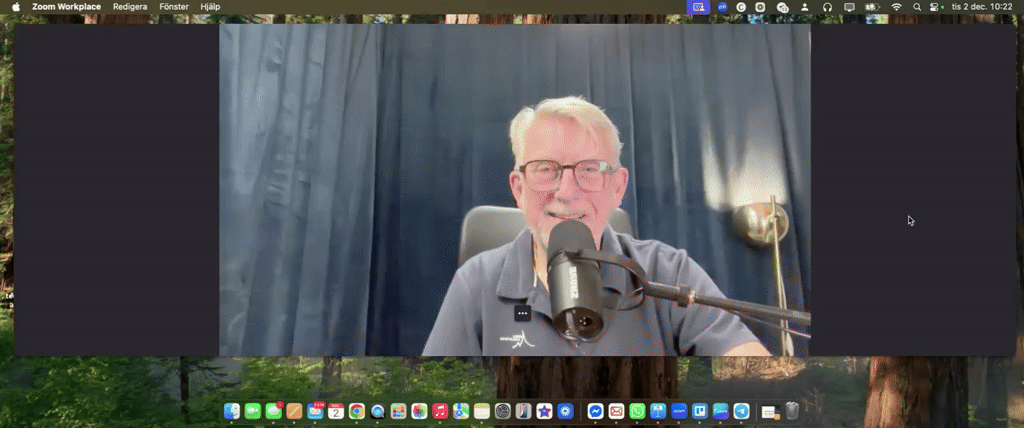The width and height of the screenshot is (1024, 428).
Task: Open WhatsApp from the Dock
Action: click(637, 411)
